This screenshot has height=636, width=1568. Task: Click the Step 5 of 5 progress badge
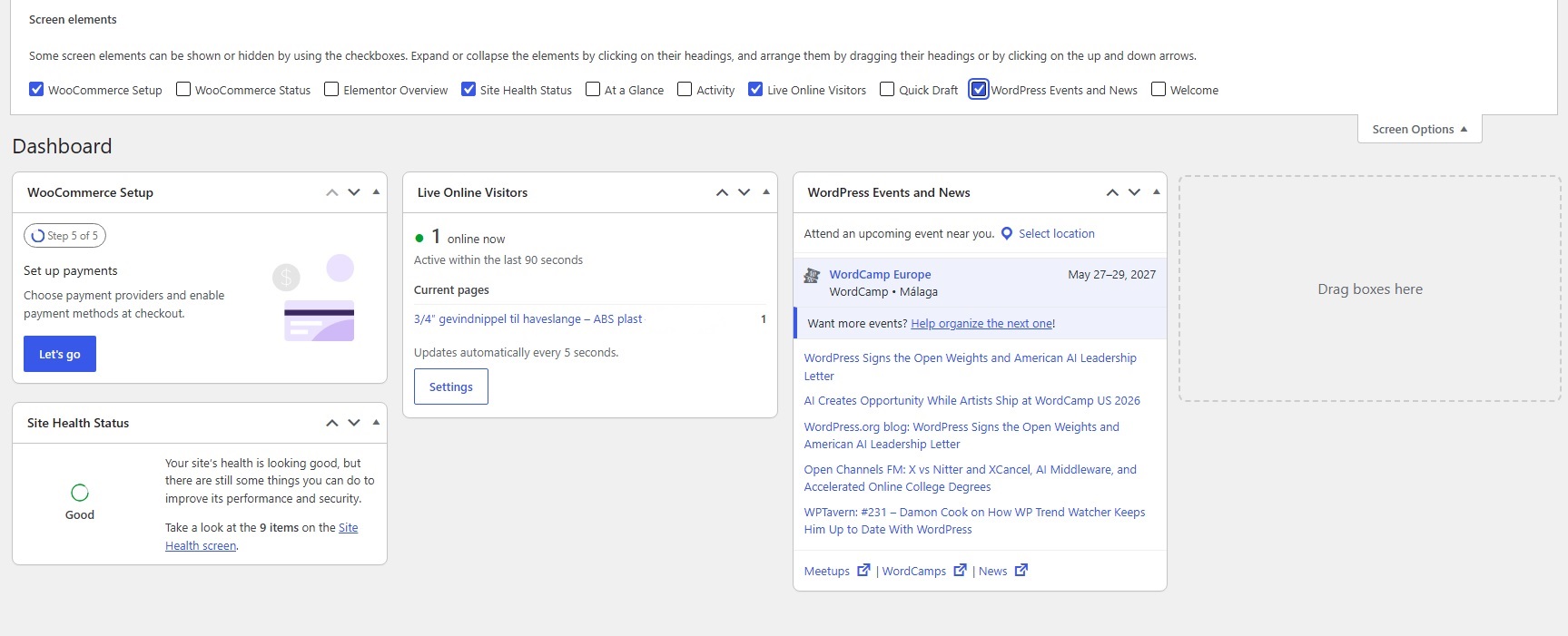pos(64,236)
